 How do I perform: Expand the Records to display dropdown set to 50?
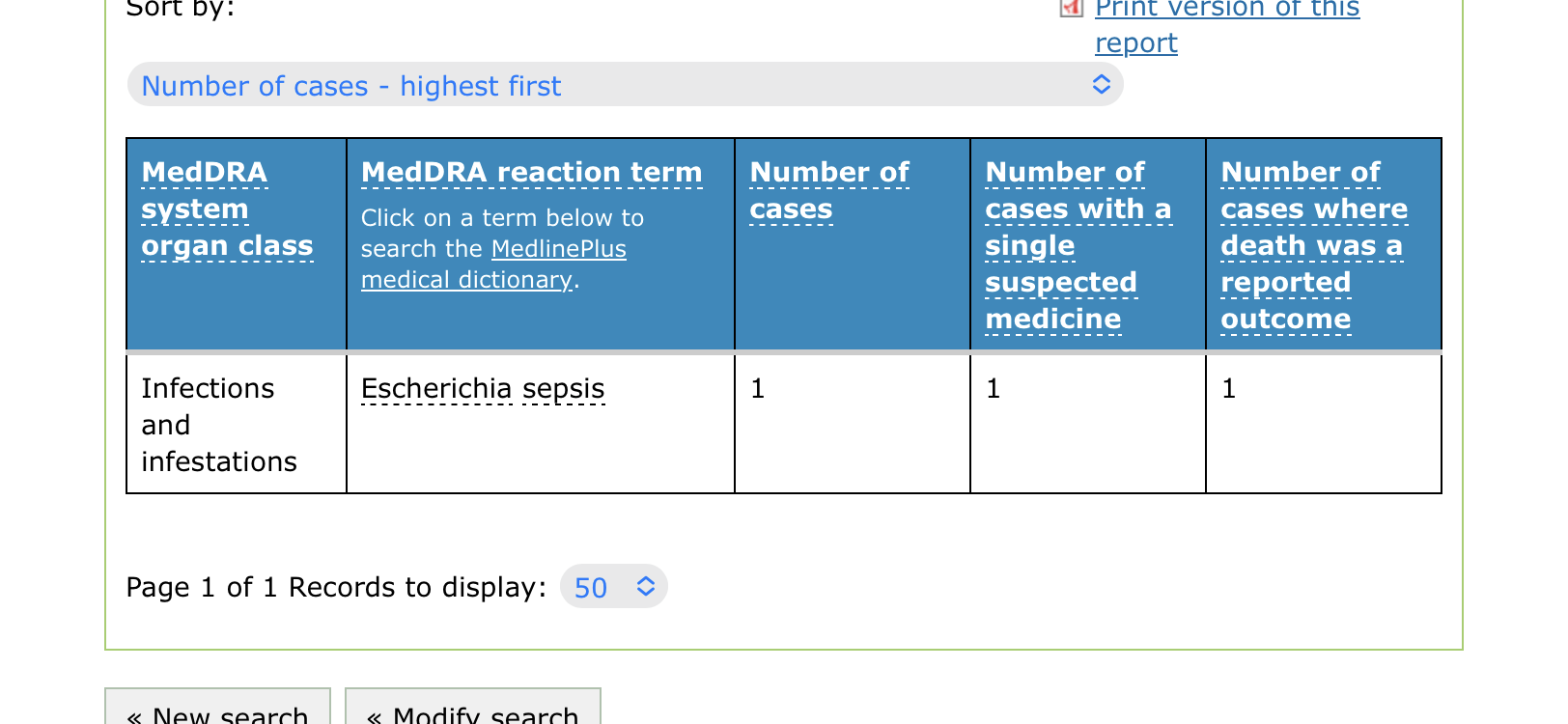pos(613,587)
